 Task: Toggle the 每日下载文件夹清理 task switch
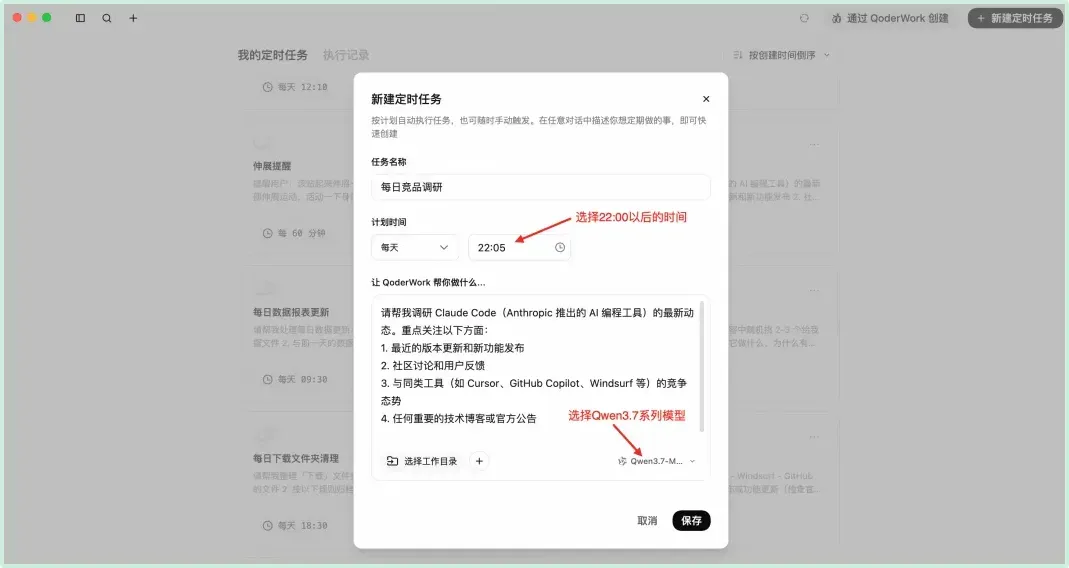263,436
